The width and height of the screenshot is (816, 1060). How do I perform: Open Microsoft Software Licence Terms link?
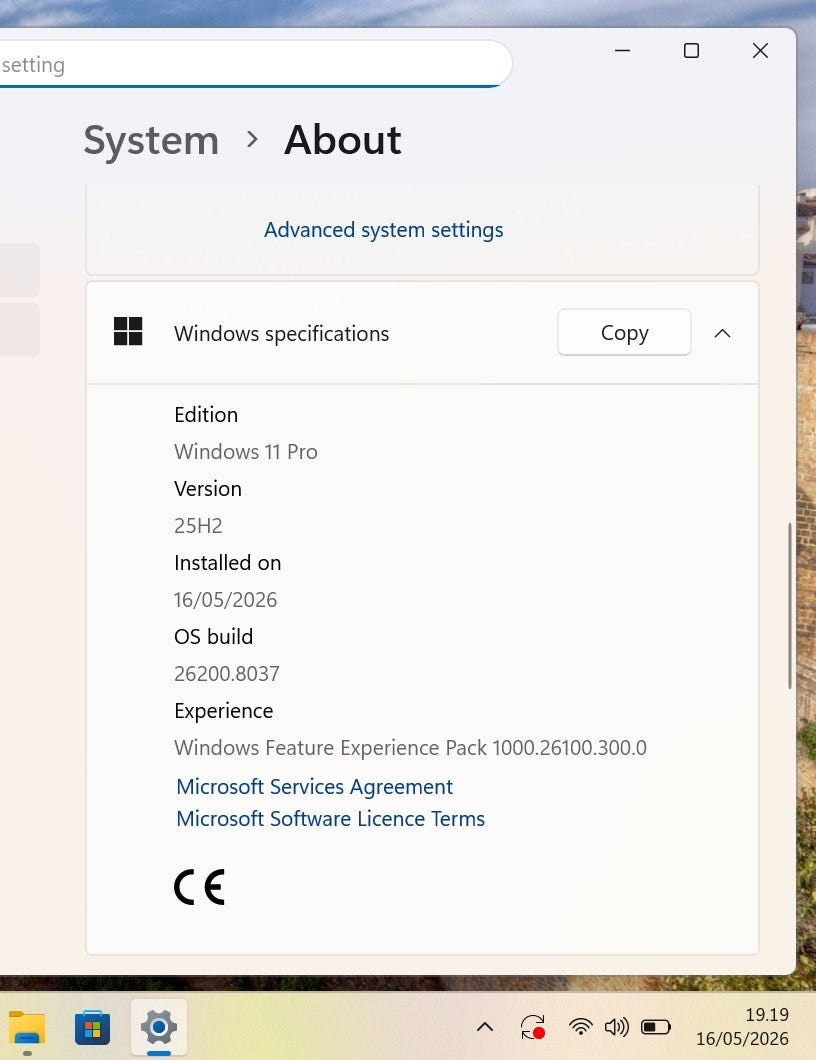point(331,819)
